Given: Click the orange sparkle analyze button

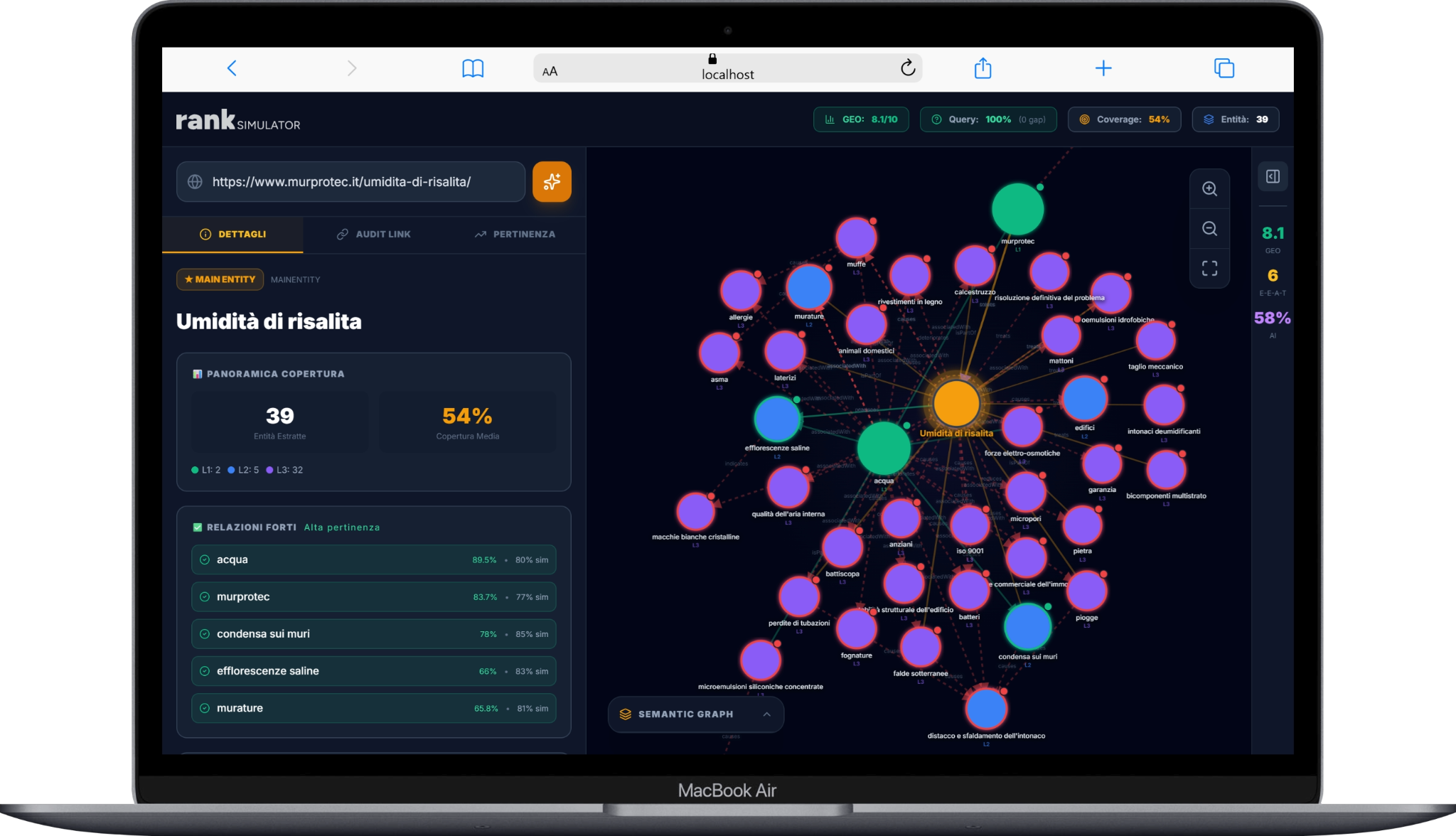Looking at the screenshot, I should click(552, 182).
